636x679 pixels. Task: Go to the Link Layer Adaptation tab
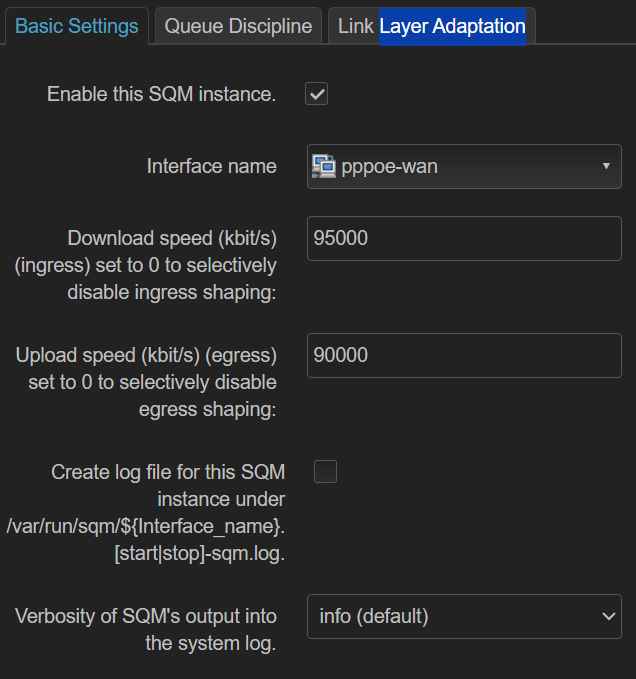point(432,26)
